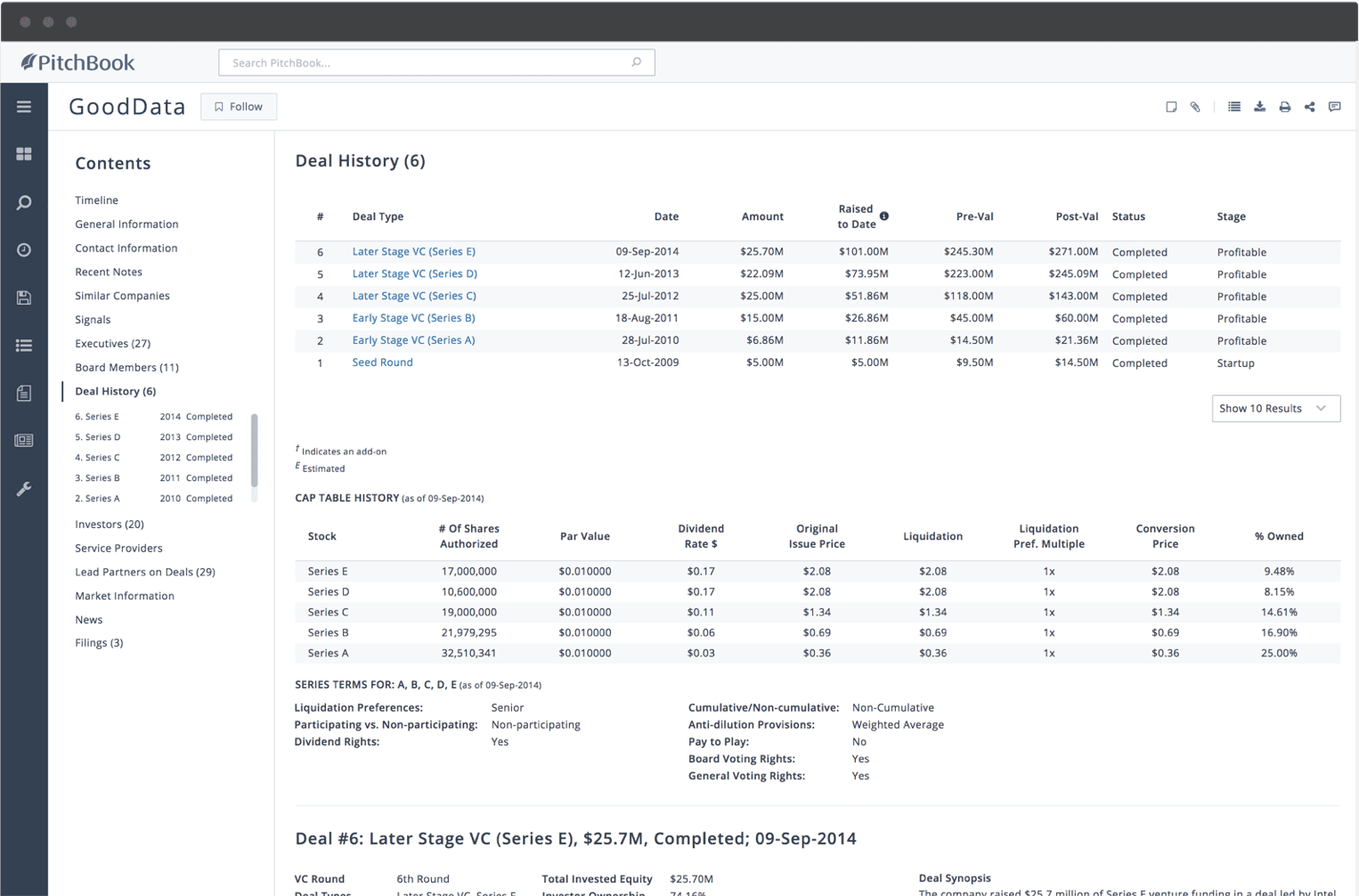Image resolution: width=1359 pixels, height=896 pixels.
Task: Open the hamburger menu in sidebar
Action: tap(24, 107)
